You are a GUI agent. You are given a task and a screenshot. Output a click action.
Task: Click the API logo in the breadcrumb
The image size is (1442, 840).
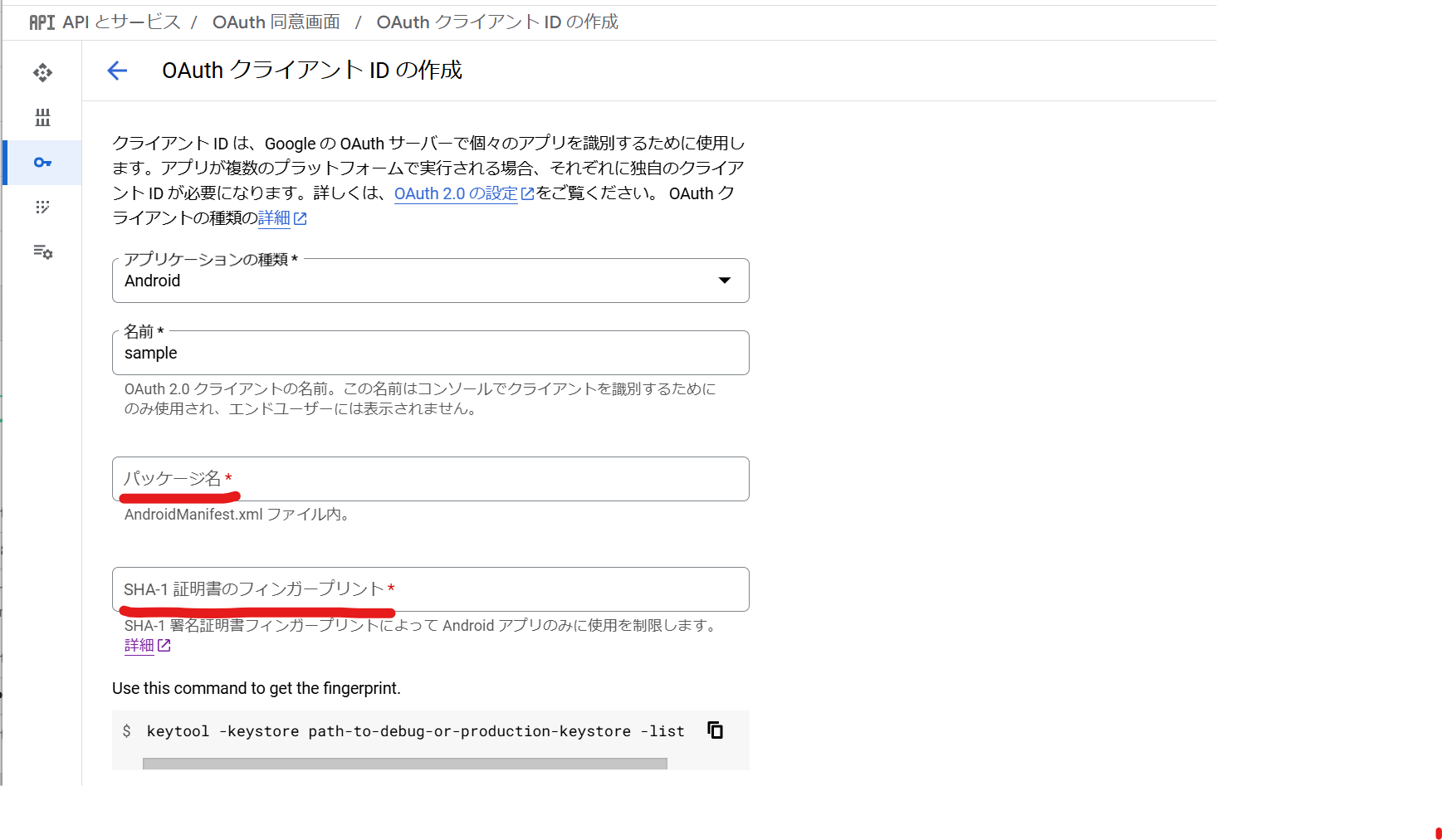coord(42,22)
